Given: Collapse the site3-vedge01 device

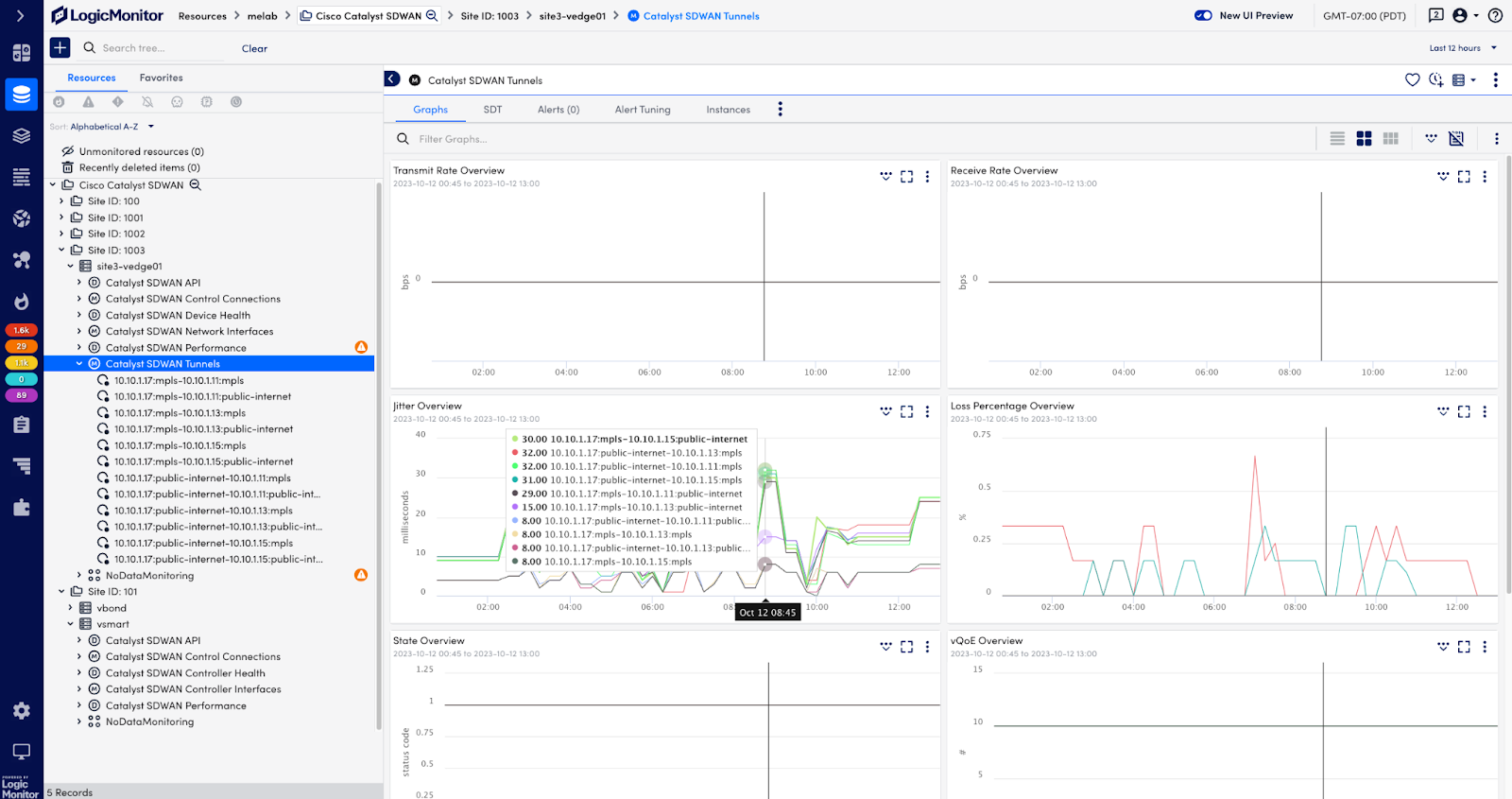Looking at the screenshot, I should pos(70,267).
